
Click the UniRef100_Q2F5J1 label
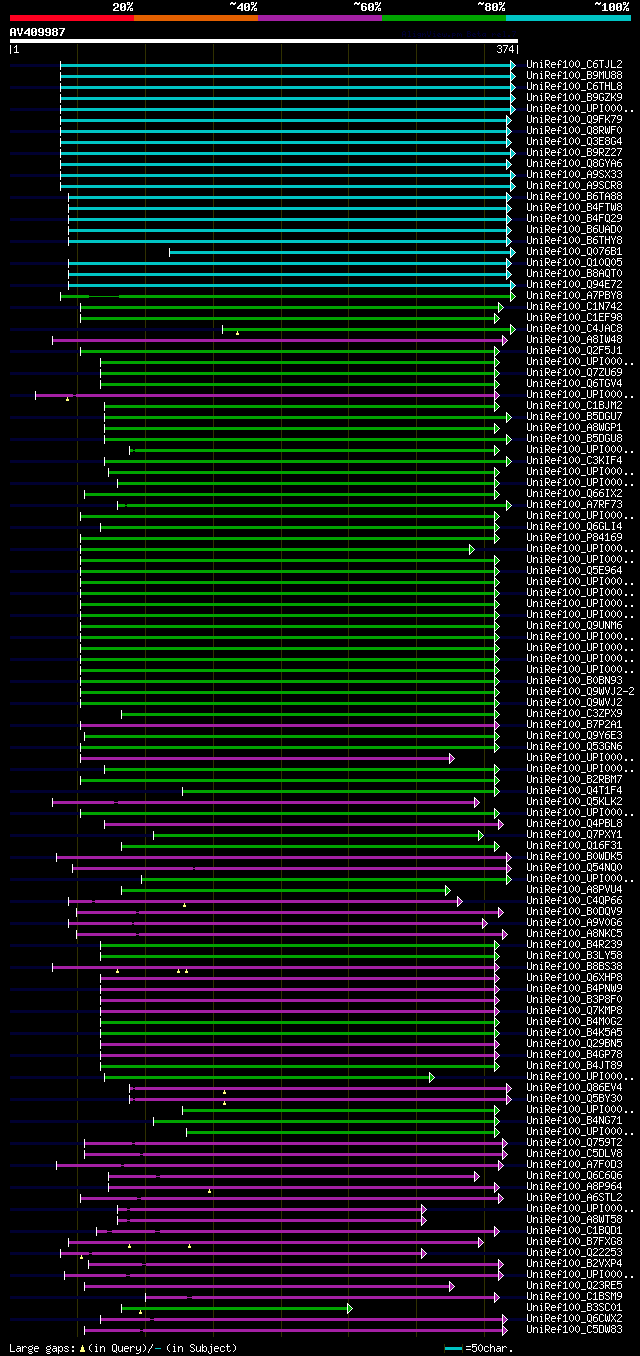click(x=574, y=350)
